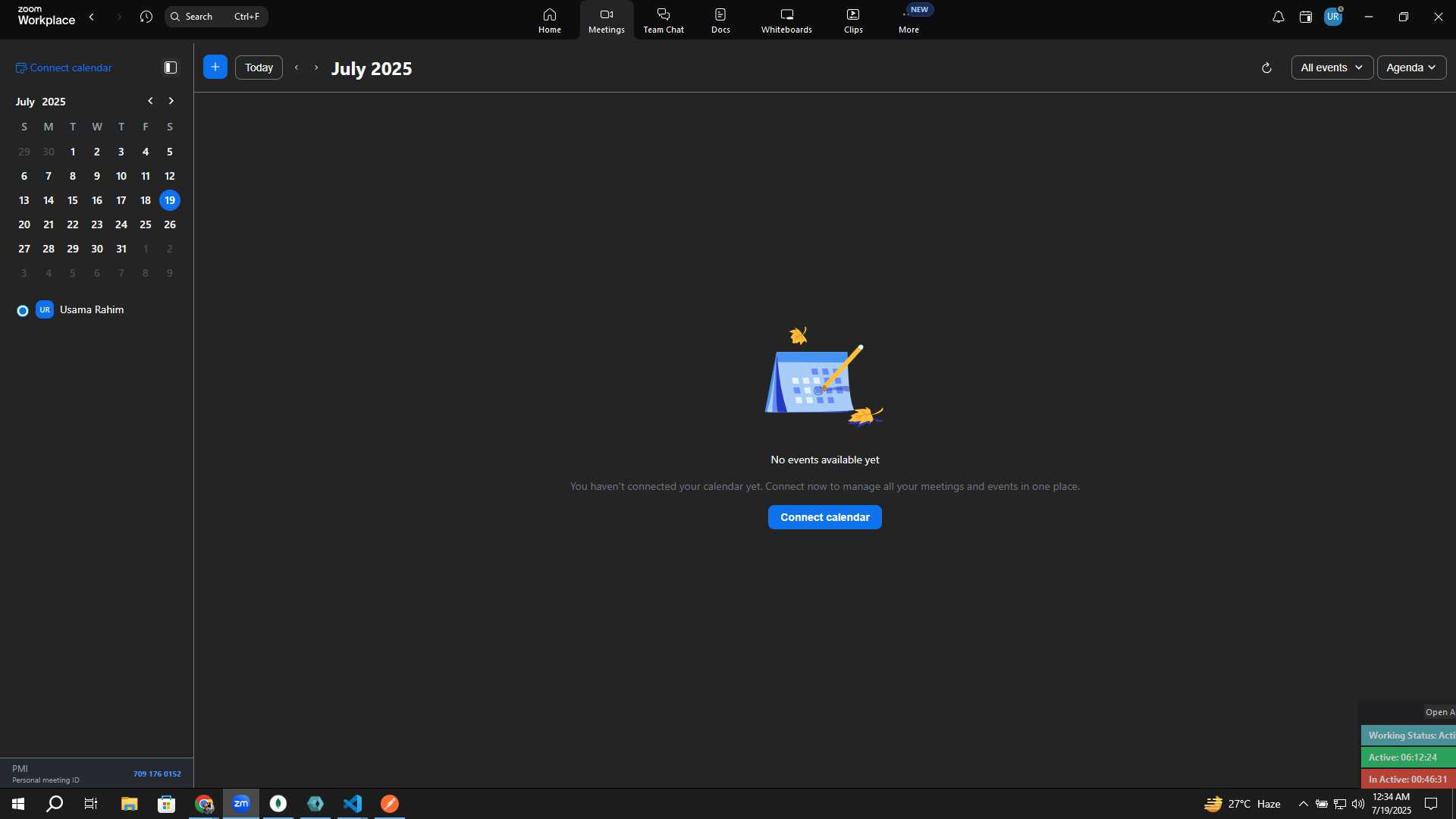The image size is (1456, 819).
Task: Select July 31 in mini calendar
Action: (121, 249)
